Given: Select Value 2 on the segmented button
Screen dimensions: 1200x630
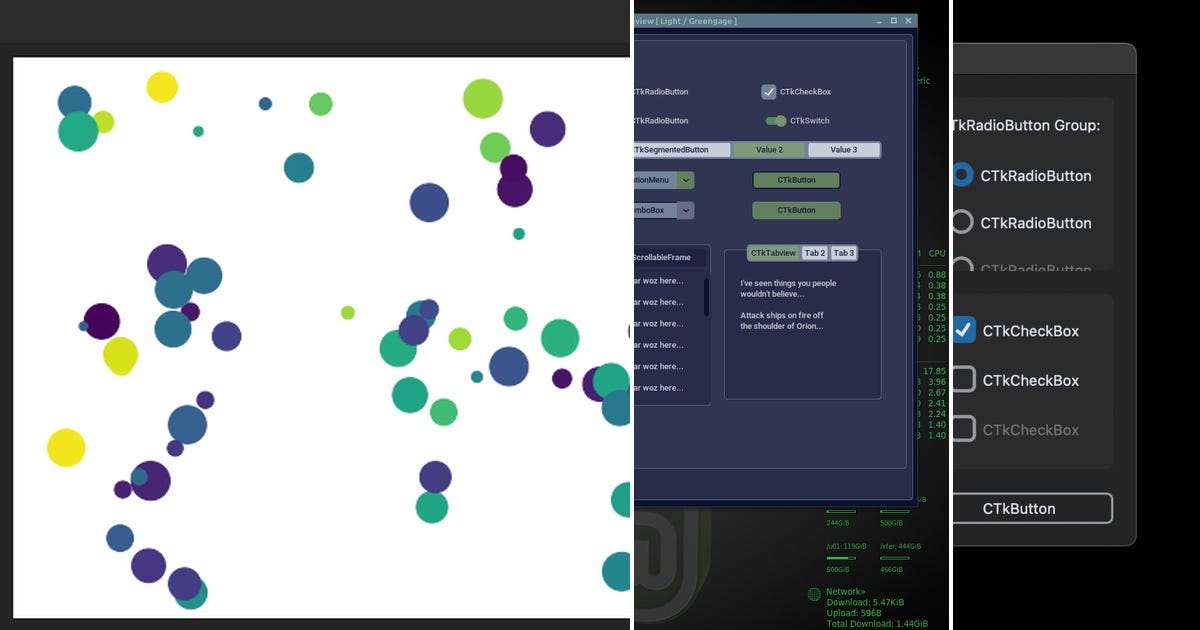Looking at the screenshot, I should (768, 149).
